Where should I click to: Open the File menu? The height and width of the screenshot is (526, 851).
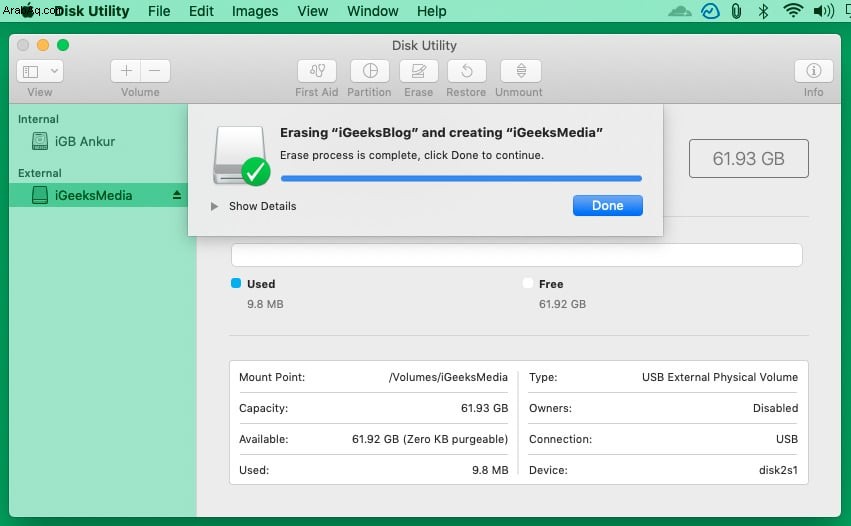(159, 11)
